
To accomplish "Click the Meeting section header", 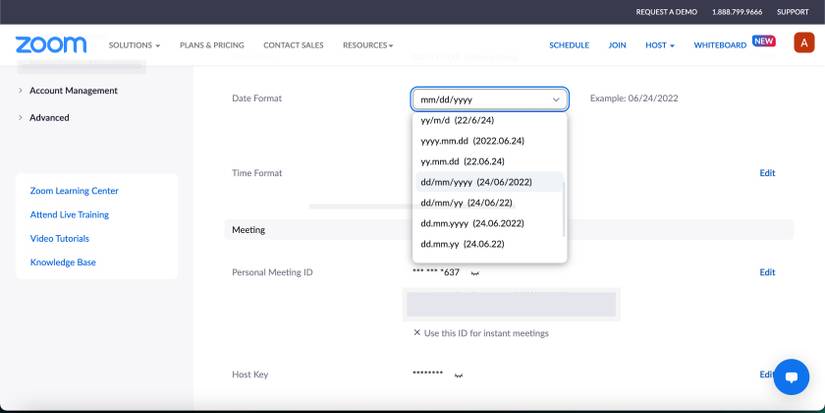I will [x=509, y=230].
